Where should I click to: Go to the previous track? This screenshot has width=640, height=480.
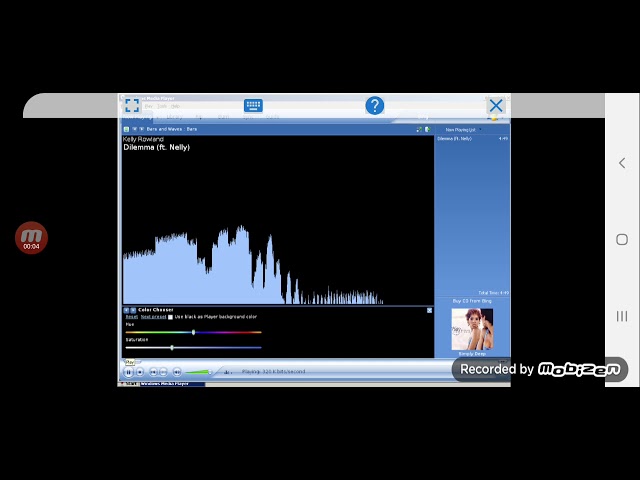click(153, 372)
